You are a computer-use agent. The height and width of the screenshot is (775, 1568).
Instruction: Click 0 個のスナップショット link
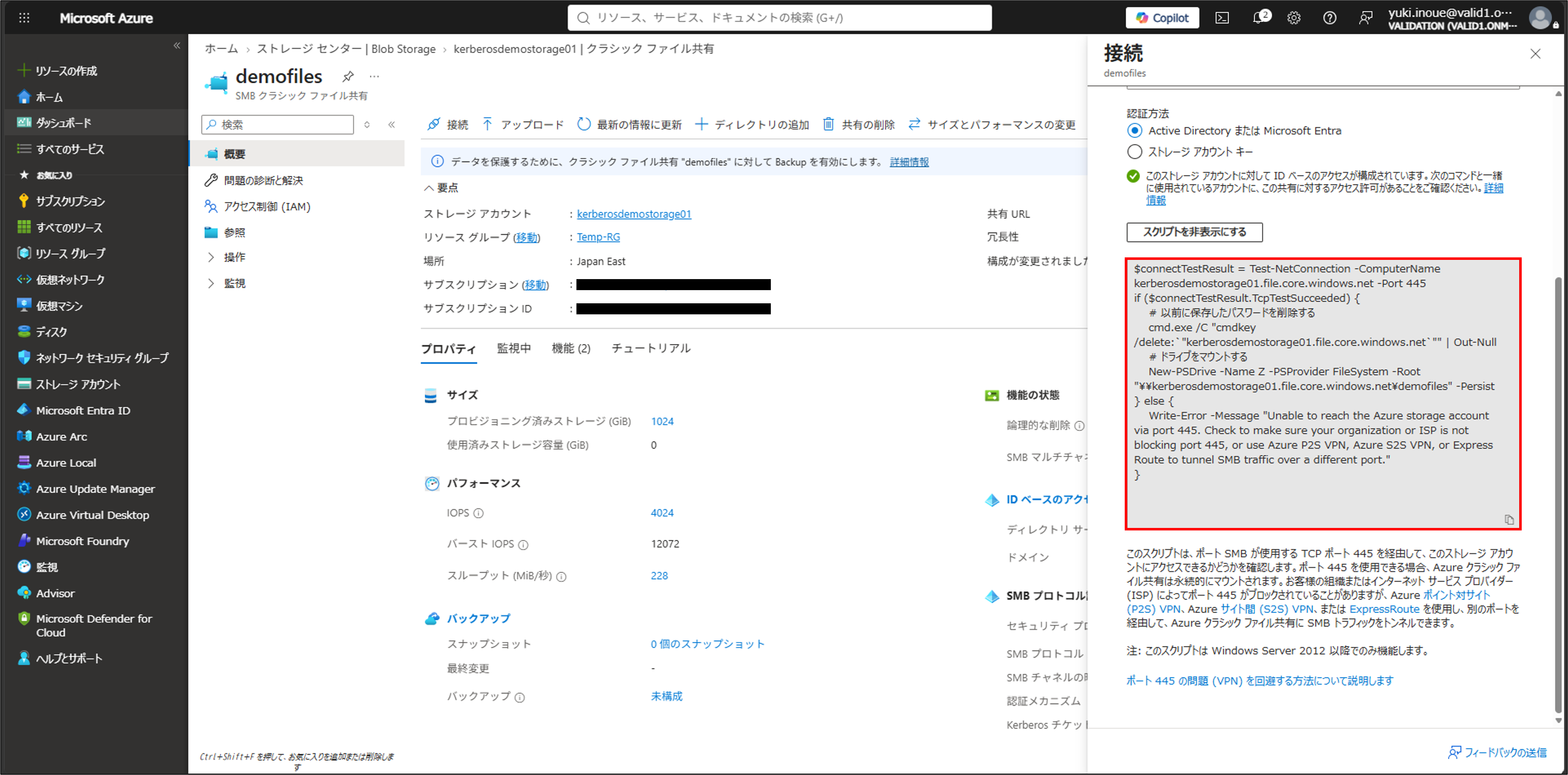(707, 644)
